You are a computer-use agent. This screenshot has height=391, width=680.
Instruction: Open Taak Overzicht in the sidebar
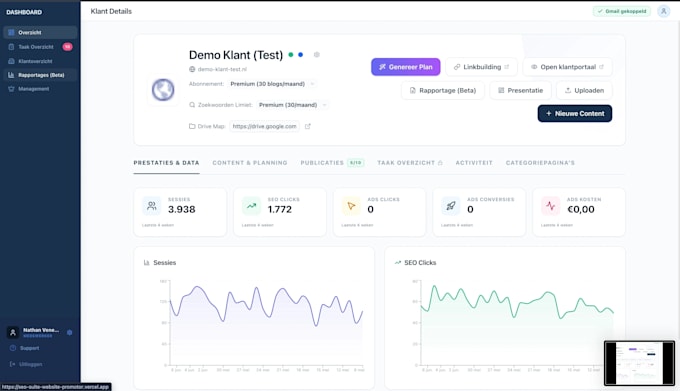(40, 47)
